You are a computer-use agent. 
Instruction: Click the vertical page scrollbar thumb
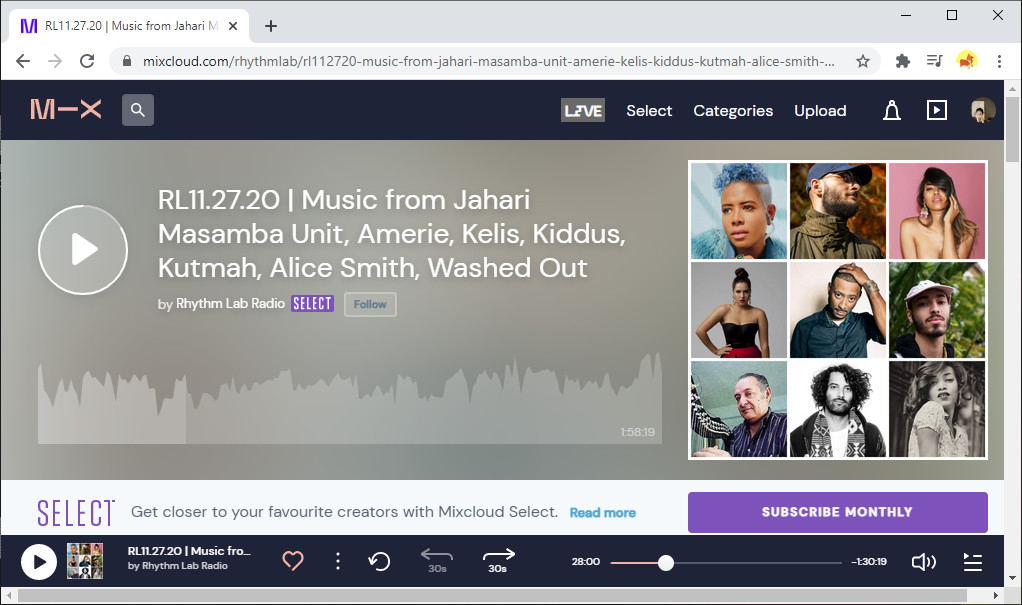click(1012, 128)
